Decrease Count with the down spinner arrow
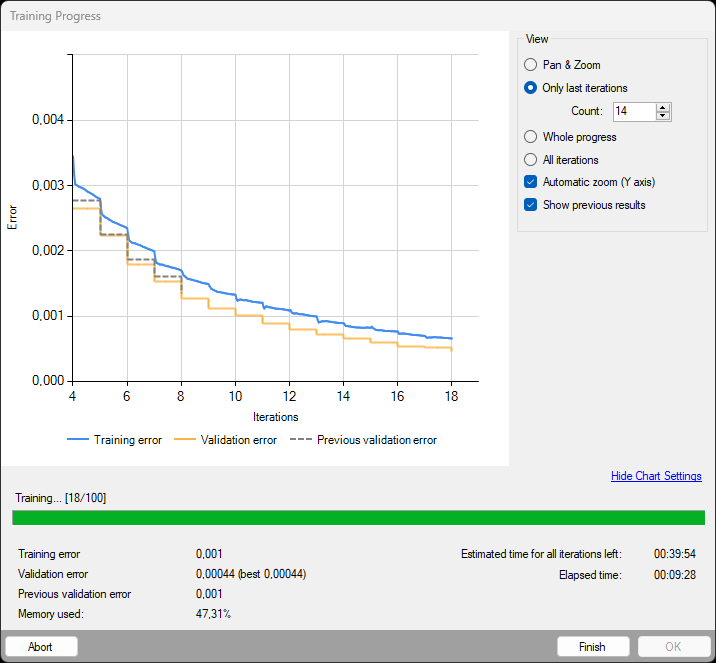Image resolution: width=716 pixels, height=663 pixels. pos(663,116)
